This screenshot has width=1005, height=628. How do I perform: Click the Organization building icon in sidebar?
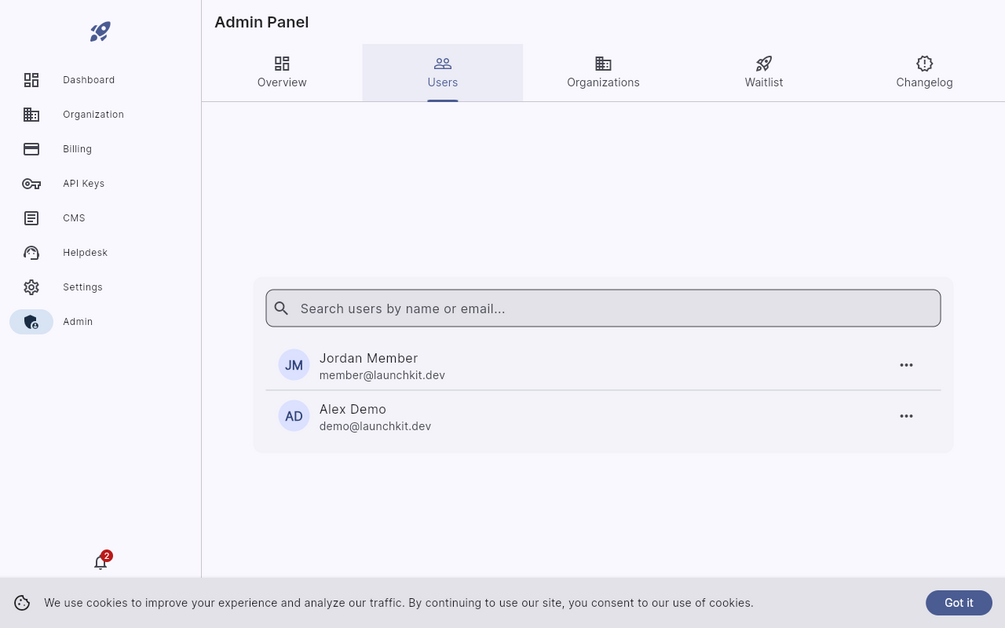[x=31, y=115]
